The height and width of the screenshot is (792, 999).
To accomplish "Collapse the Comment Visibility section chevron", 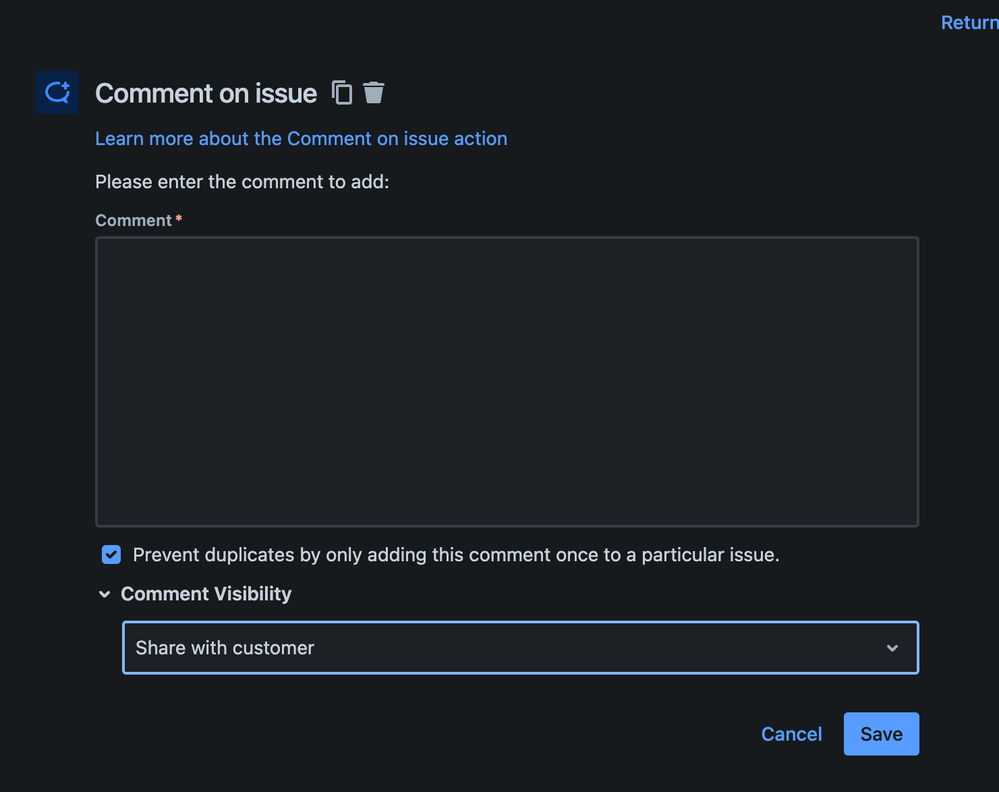I will coord(104,594).
